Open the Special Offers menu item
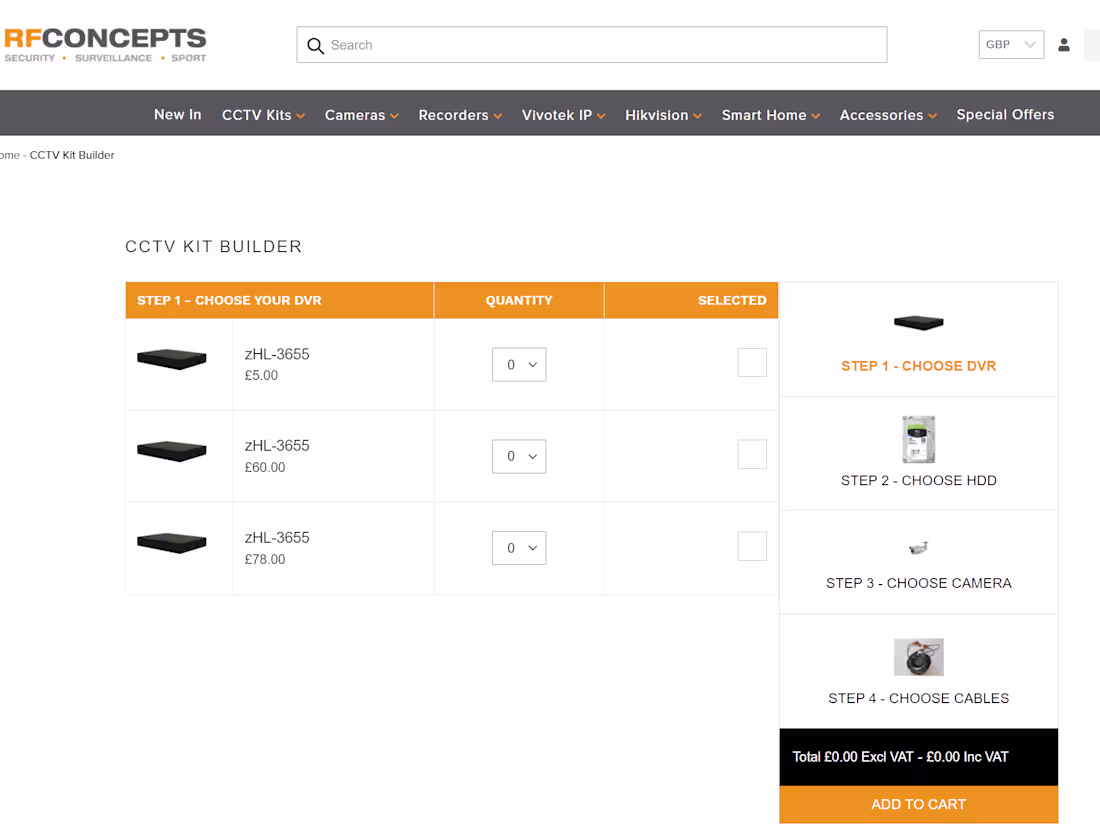Viewport: 1100px width, 825px height. point(1005,114)
